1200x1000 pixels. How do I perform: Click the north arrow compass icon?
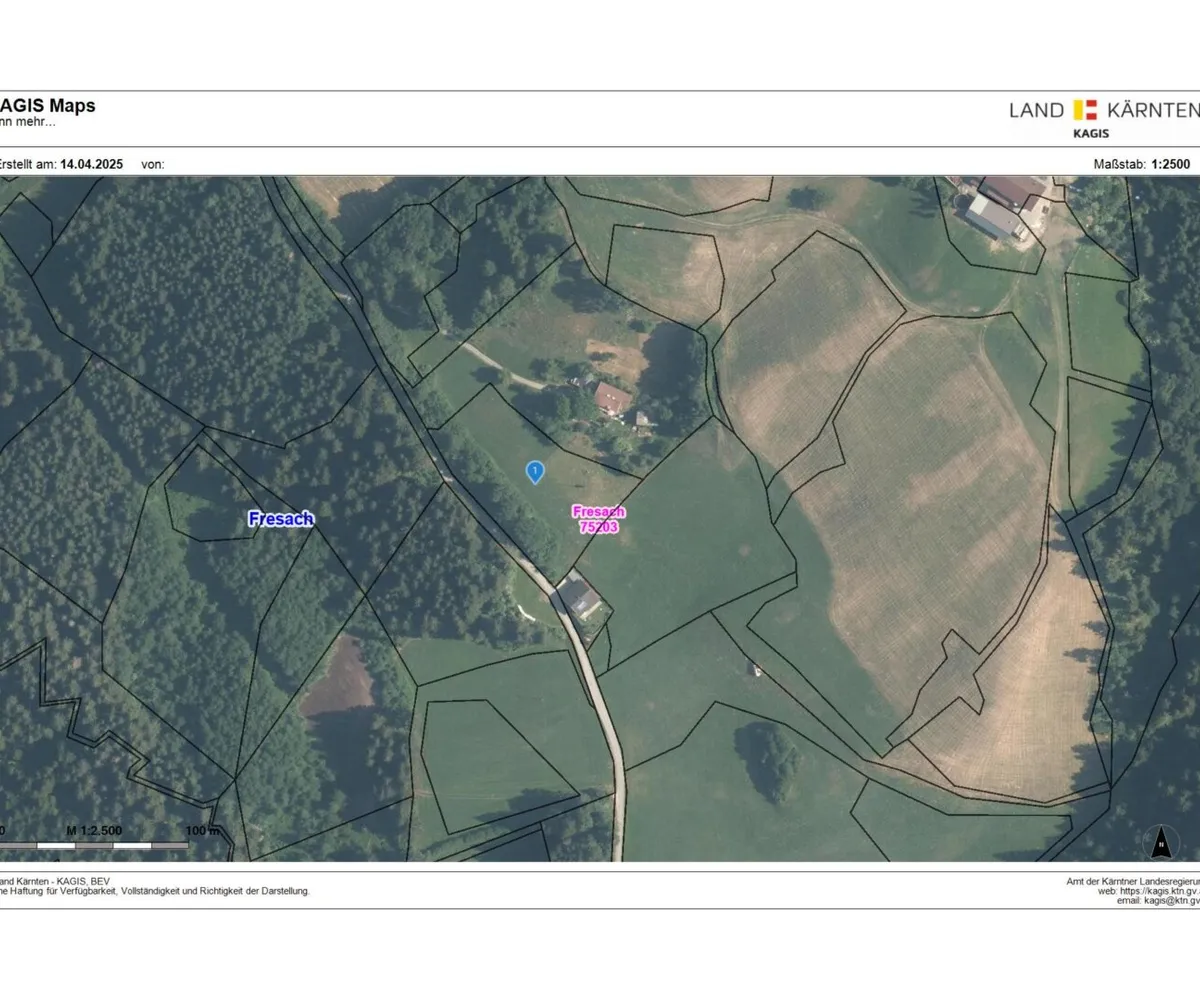coord(1161,843)
